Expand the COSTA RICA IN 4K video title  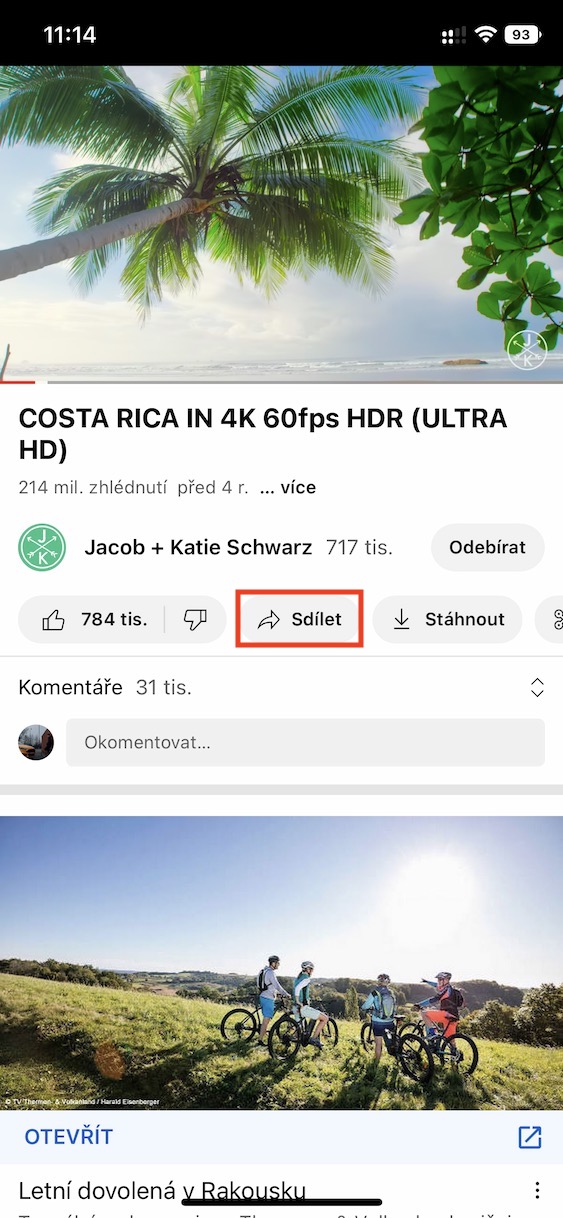pyautogui.click(x=263, y=434)
